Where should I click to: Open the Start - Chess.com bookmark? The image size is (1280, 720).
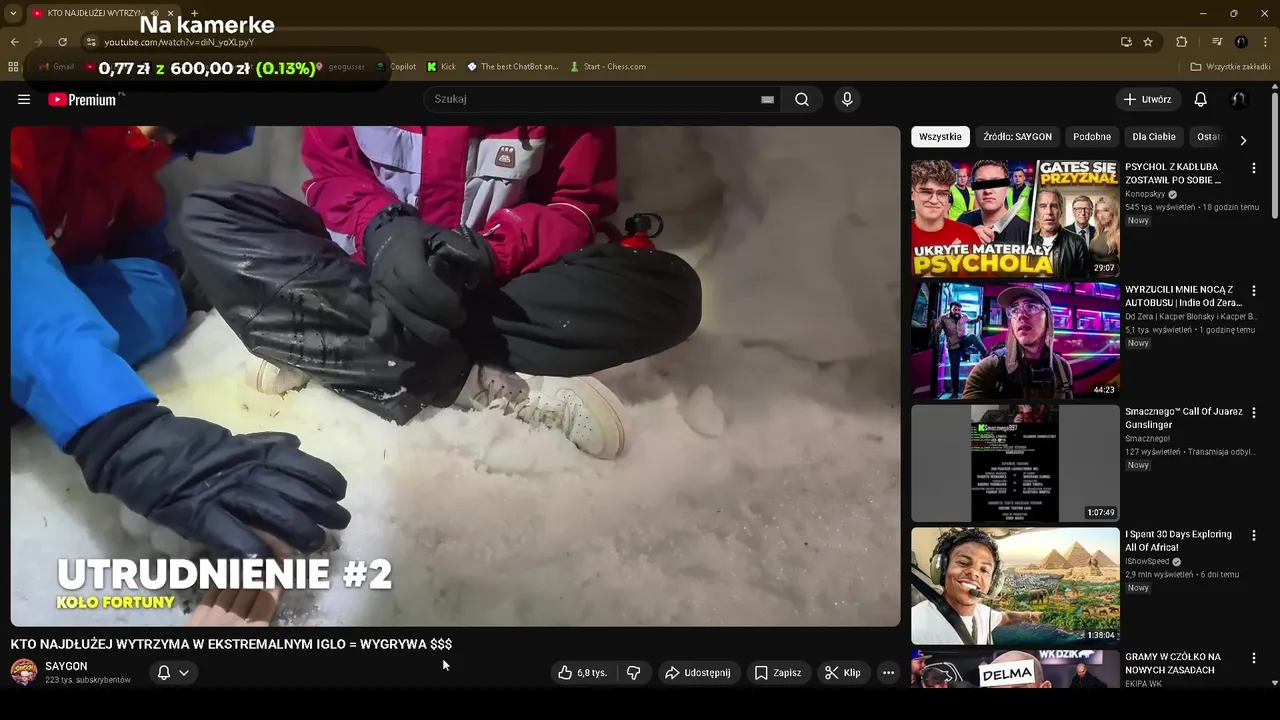tap(607, 67)
